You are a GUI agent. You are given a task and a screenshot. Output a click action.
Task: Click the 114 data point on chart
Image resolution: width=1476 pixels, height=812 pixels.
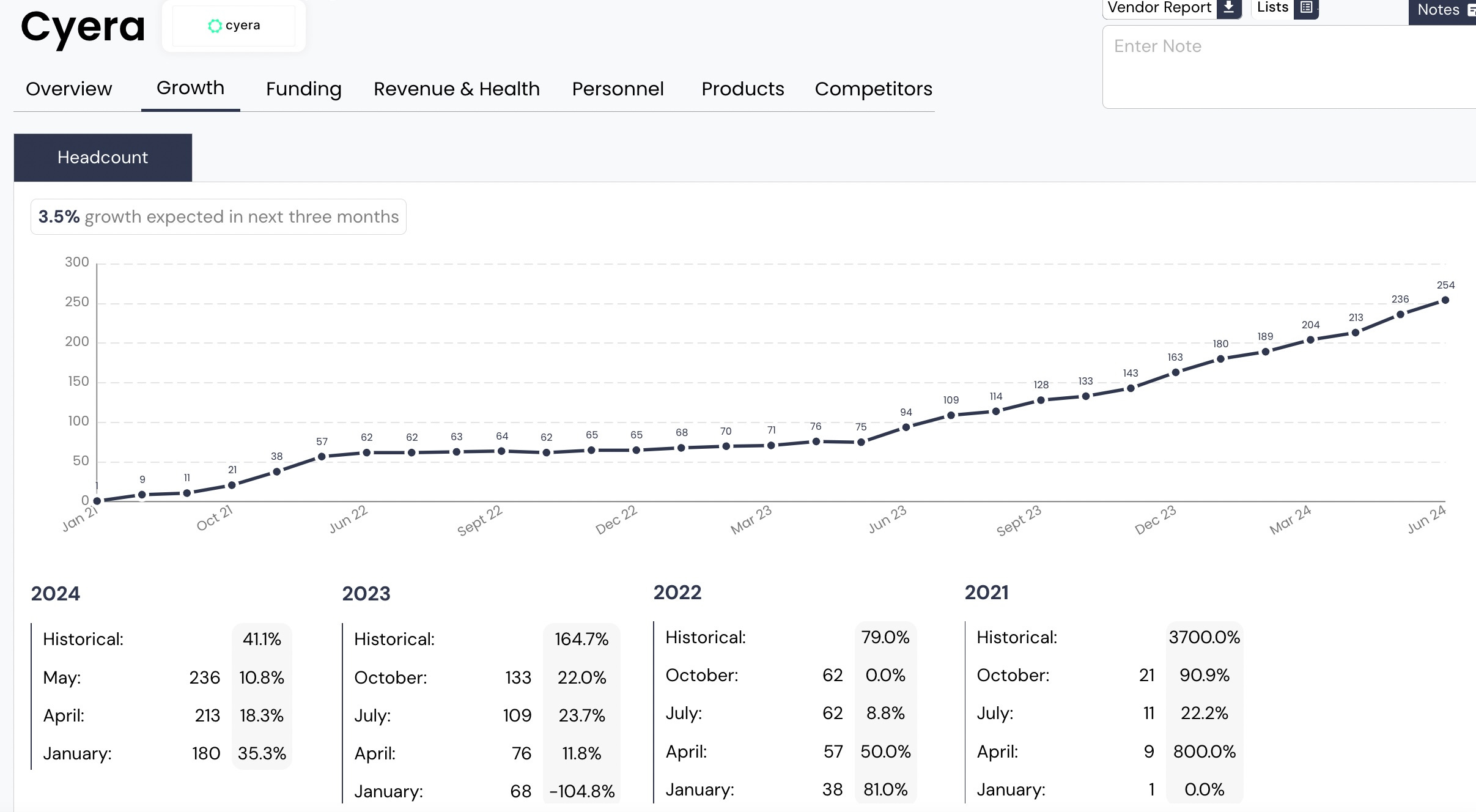click(996, 412)
